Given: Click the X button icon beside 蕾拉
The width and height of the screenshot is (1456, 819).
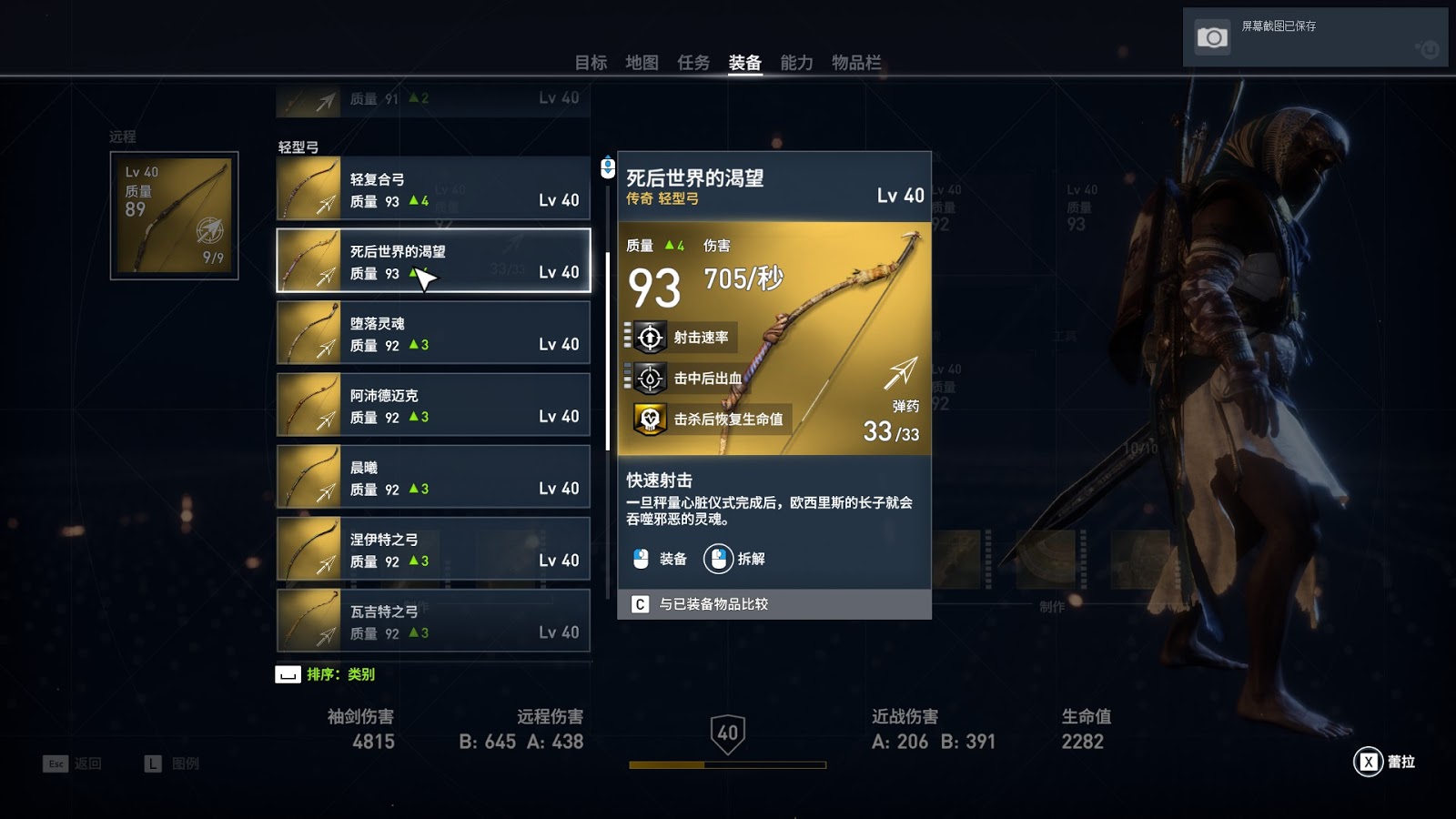Looking at the screenshot, I should click(x=1368, y=762).
